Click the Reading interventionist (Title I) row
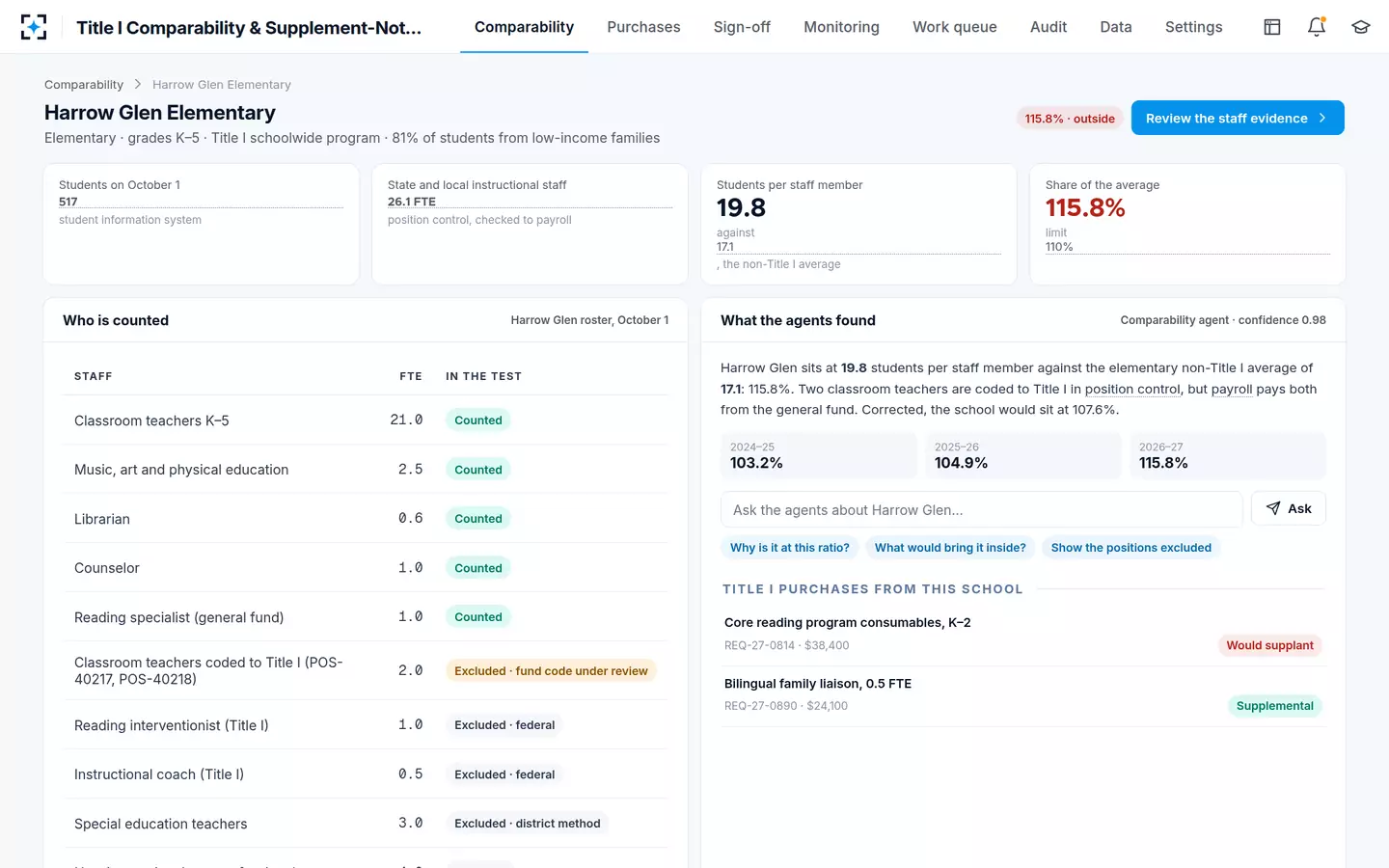1389x868 pixels. pos(366,724)
